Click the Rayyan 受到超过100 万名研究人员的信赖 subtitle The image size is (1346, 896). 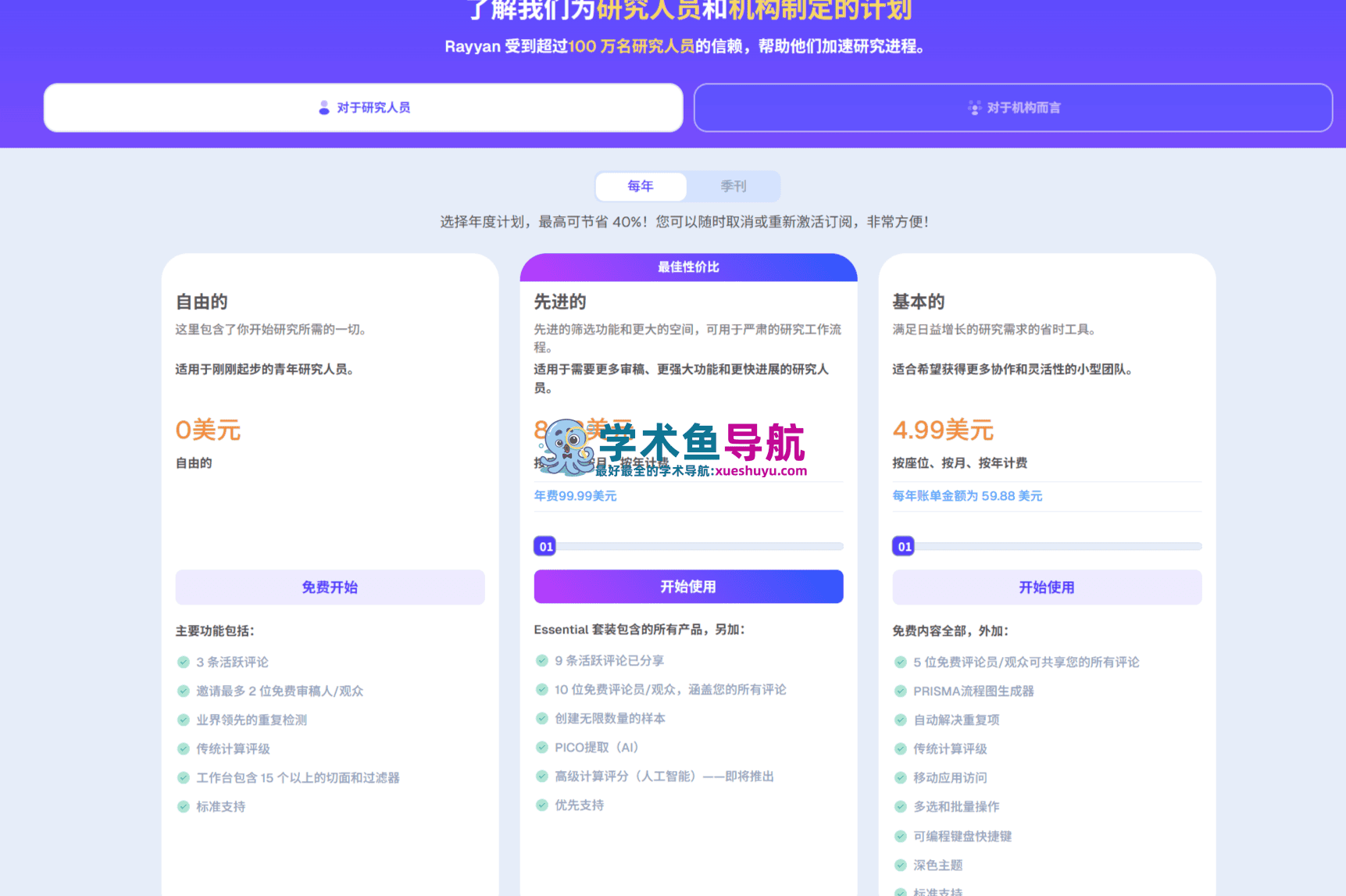coord(685,47)
